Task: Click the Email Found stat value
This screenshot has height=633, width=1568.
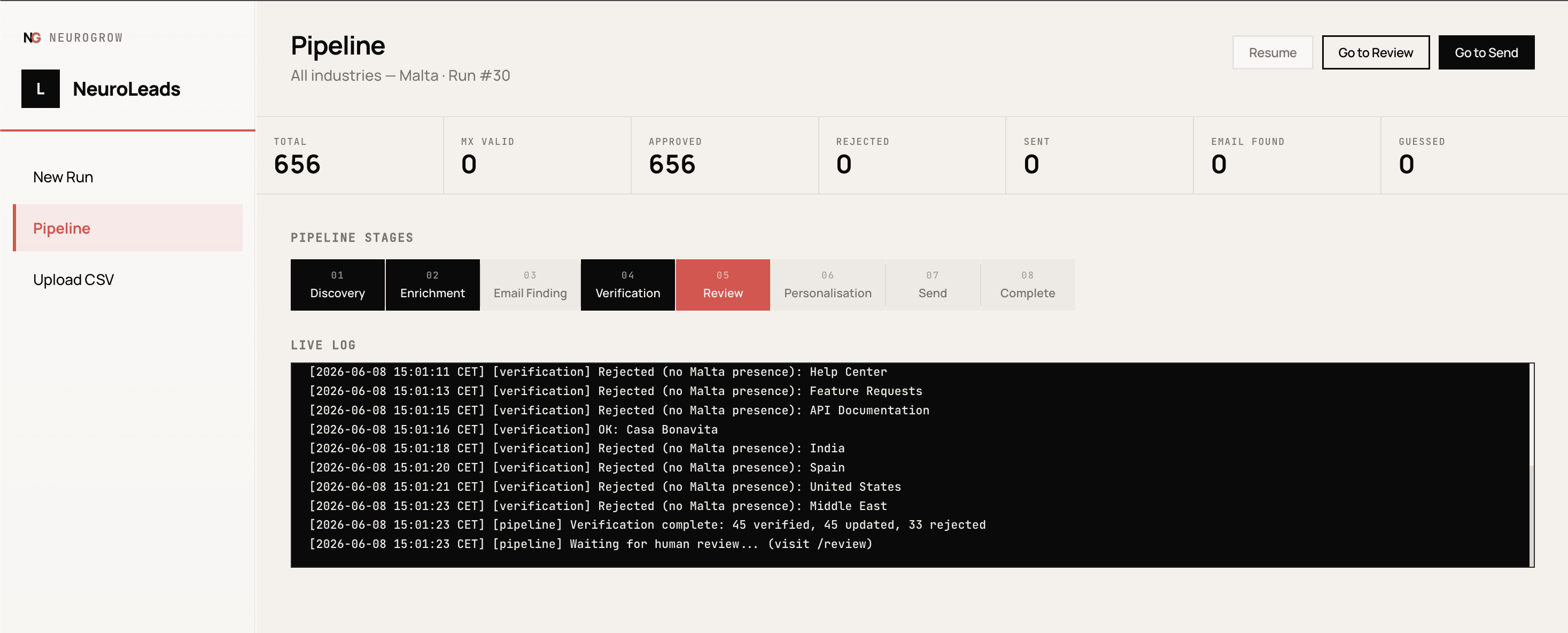Action: pyautogui.click(x=1218, y=164)
